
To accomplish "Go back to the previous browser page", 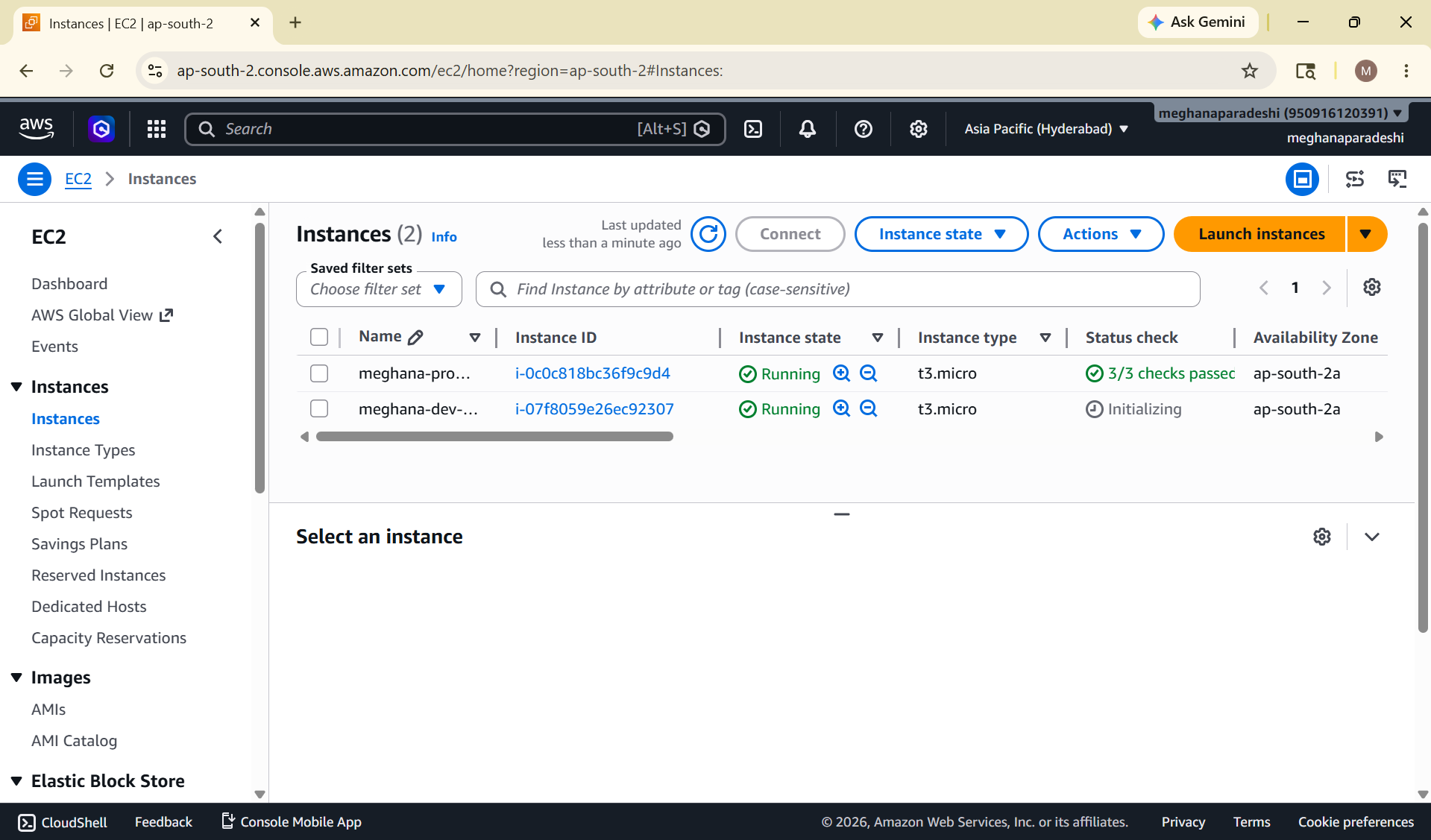I will tap(27, 71).
